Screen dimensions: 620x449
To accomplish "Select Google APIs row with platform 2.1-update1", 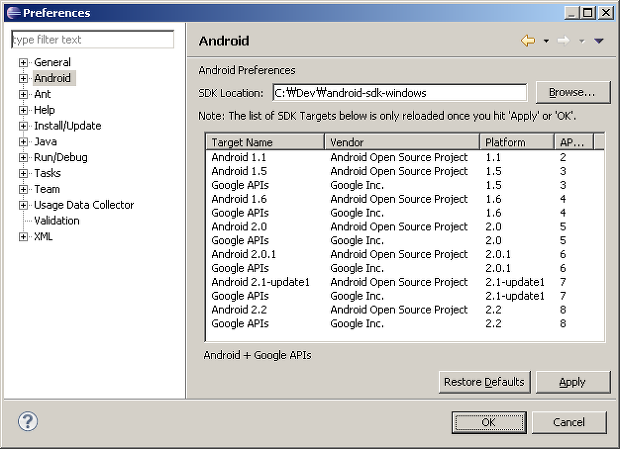I will coord(405,296).
